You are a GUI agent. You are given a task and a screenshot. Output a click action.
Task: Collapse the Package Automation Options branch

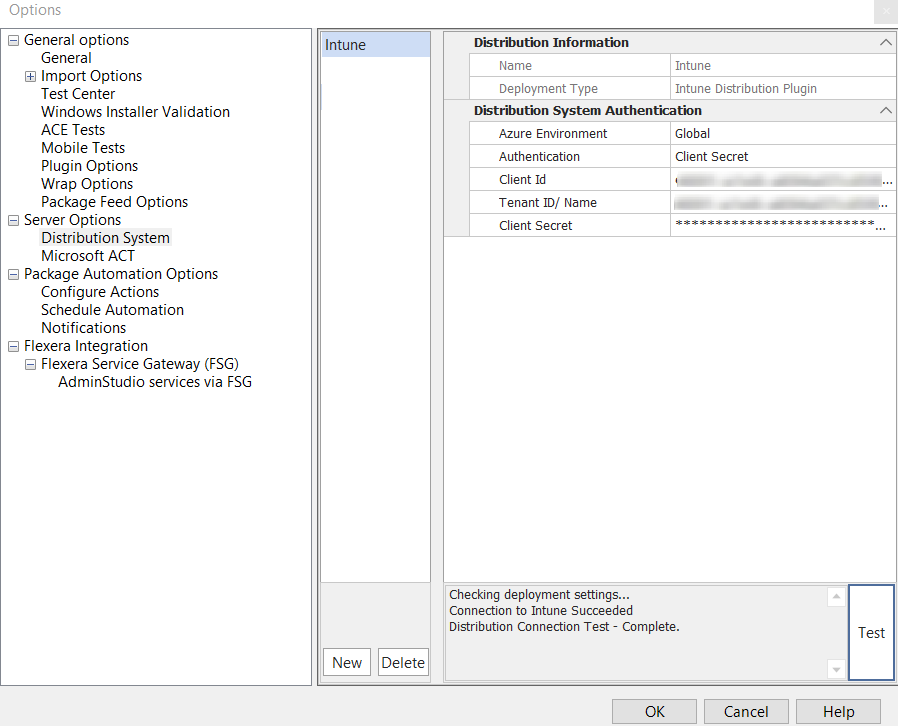point(13,274)
